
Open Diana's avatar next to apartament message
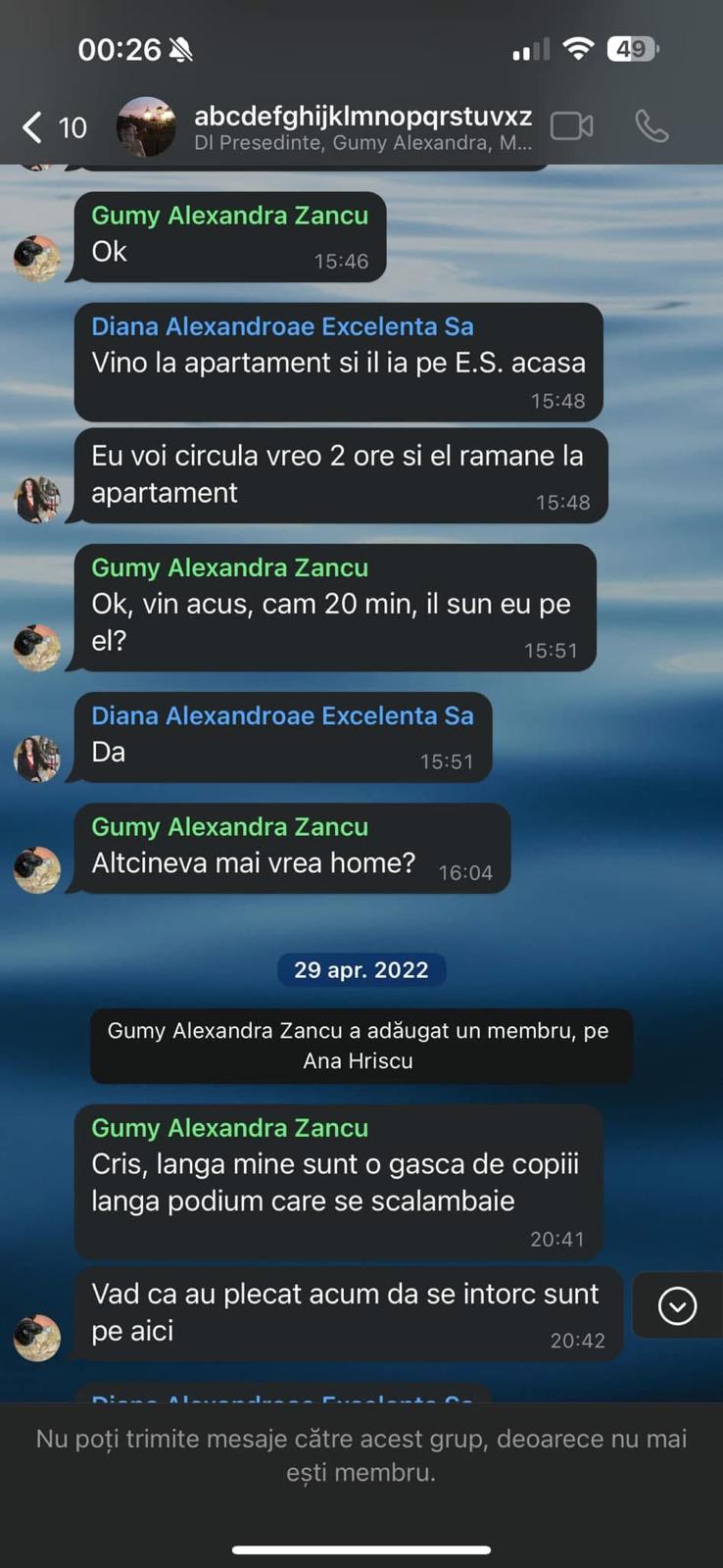pos(37,499)
